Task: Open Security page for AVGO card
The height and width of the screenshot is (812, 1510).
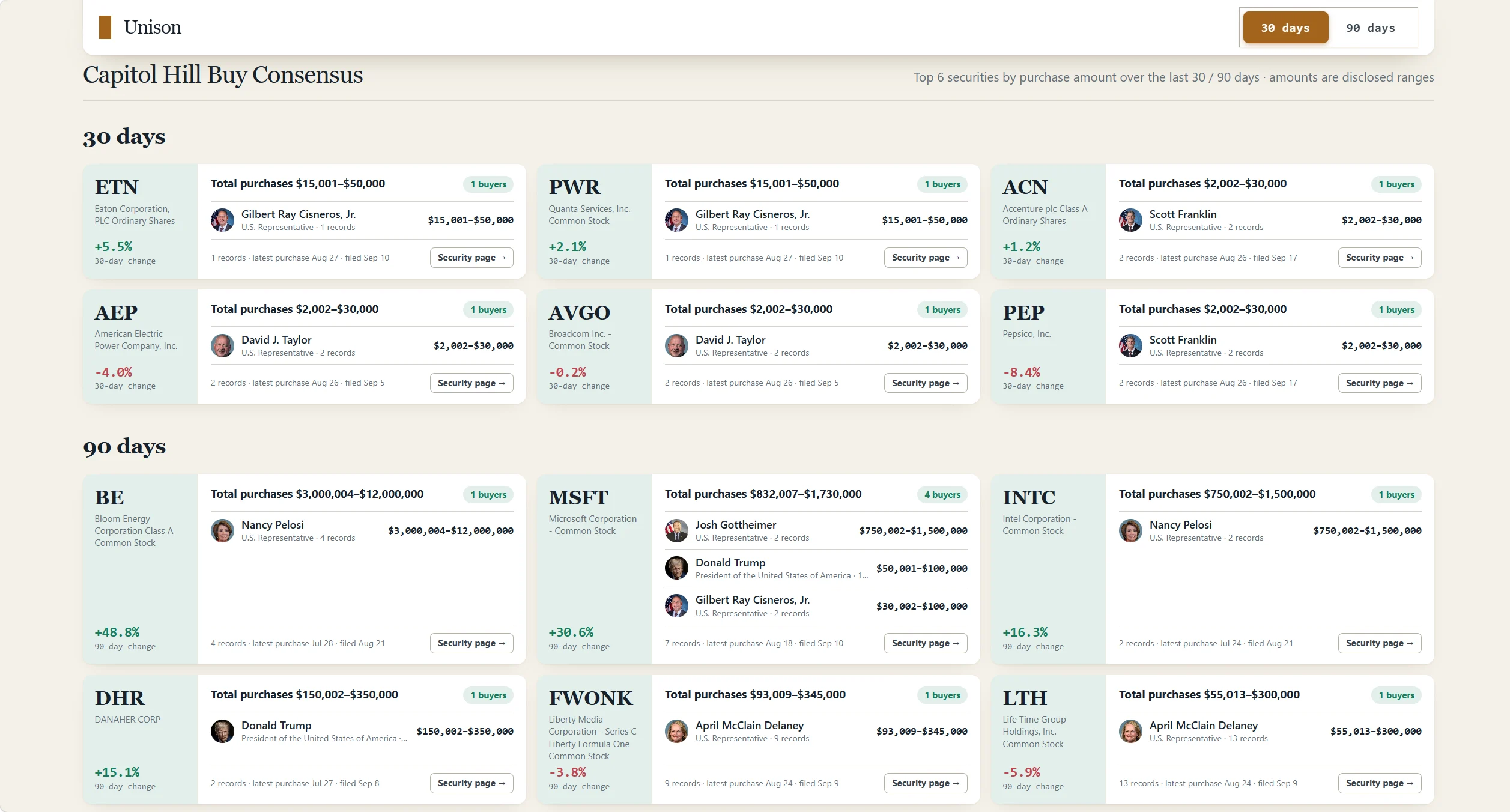Action: tap(926, 383)
